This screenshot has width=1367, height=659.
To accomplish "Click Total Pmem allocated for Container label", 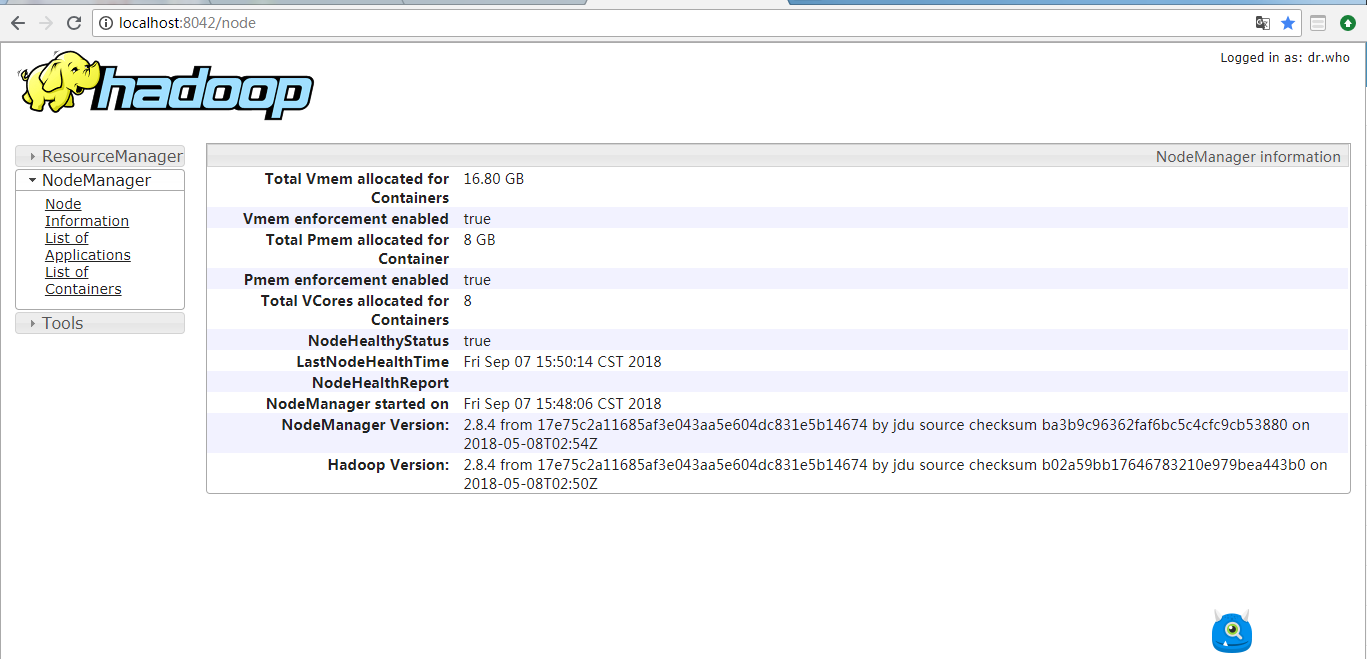I will click(x=357, y=249).
